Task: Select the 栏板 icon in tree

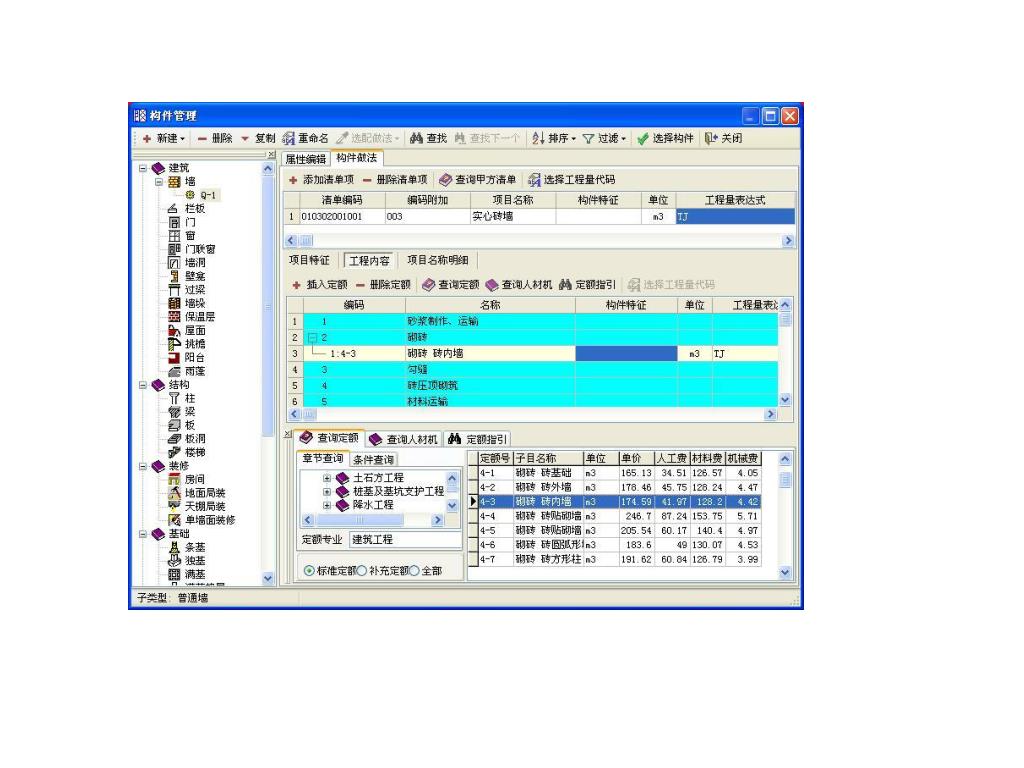Action: pyautogui.click(x=174, y=209)
